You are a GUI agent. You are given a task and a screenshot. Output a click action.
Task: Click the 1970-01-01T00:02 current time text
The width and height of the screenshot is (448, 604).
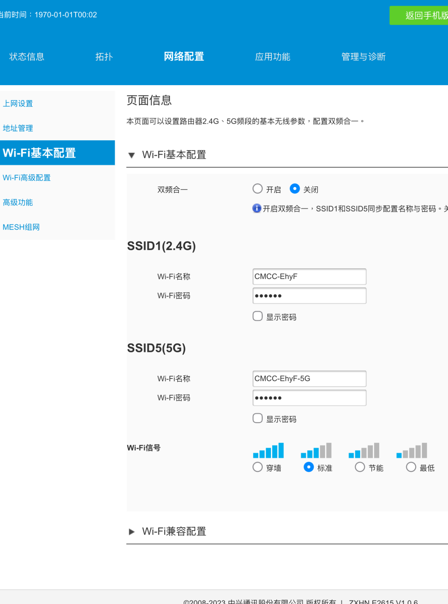click(x=66, y=15)
